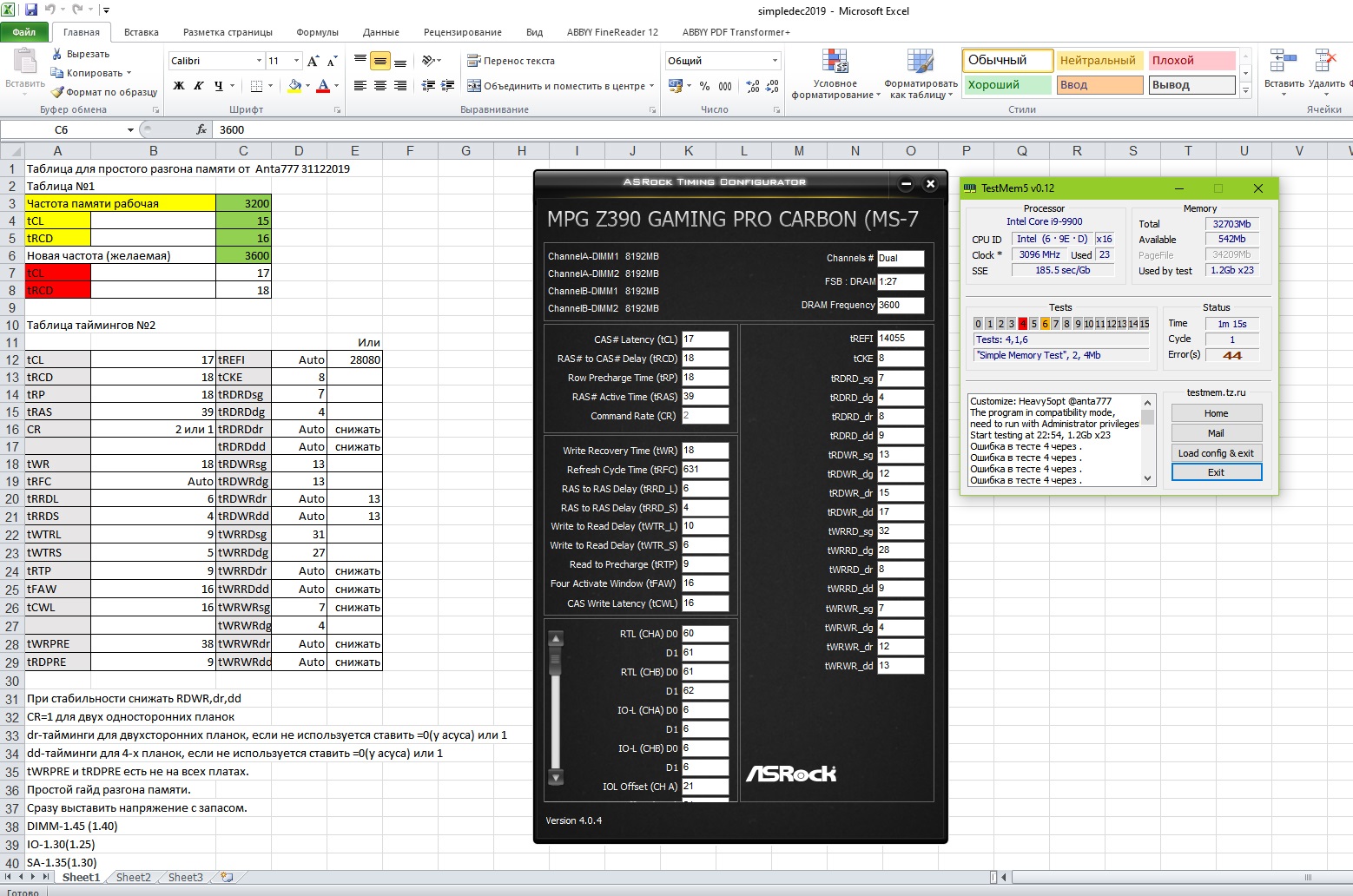Viewport: 1353px width, 896px height.
Task: Open the Копировать dropdown arrow
Action: pos(129,73)
